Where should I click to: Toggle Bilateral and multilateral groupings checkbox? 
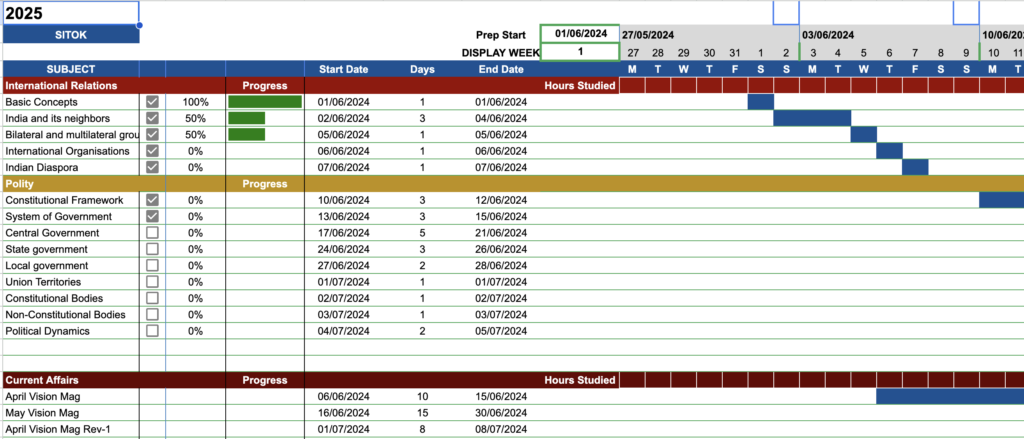[152, 135]
